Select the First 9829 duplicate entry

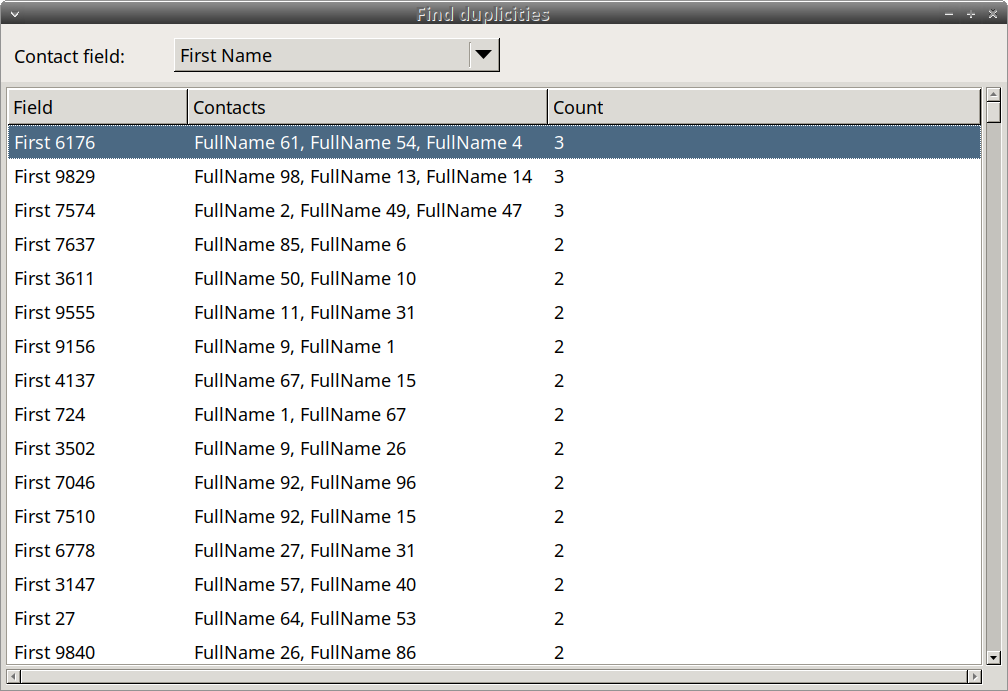[300, 176]
